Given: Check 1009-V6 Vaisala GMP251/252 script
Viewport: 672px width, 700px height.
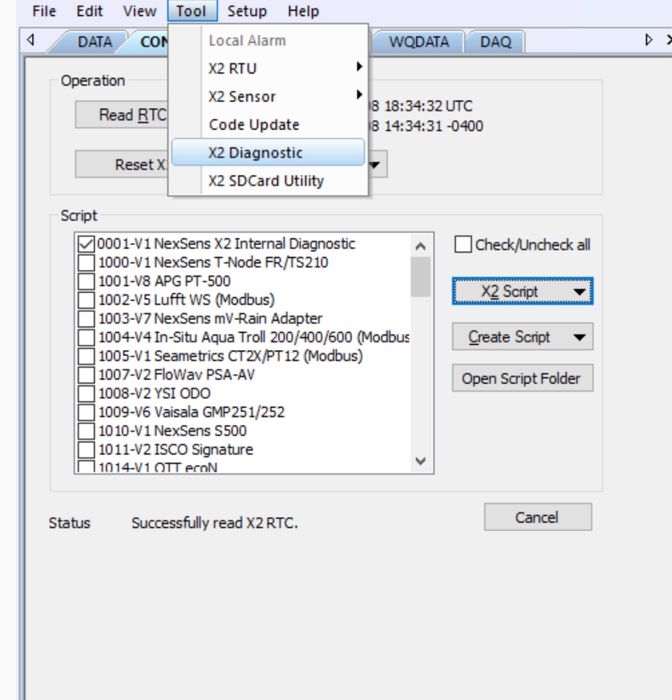Looking at the screenshot, I should point(86,412).
